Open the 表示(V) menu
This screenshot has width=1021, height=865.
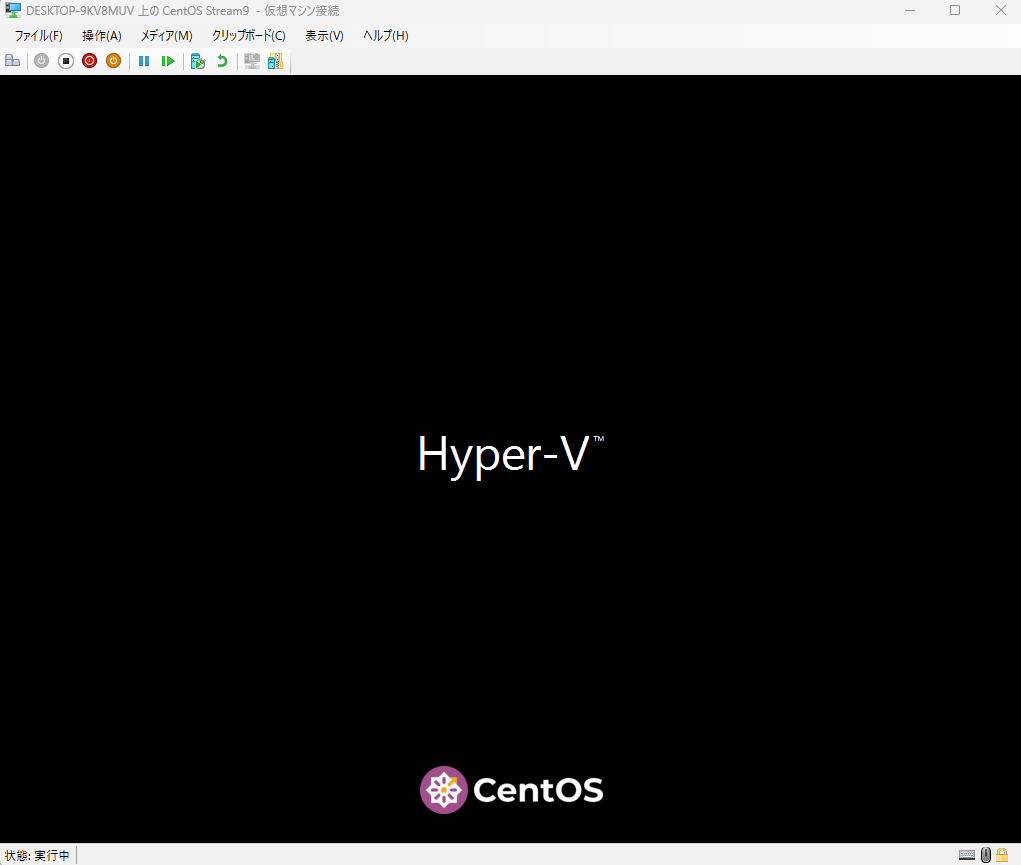click(x=324, y=36)
